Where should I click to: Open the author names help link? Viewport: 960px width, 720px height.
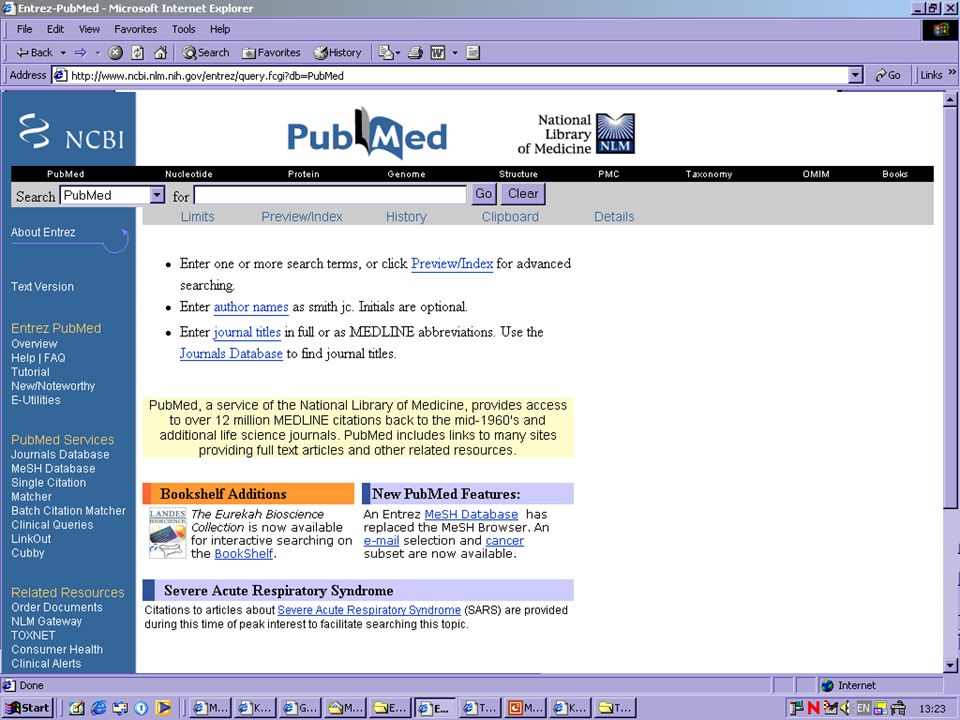tap(251, 307)
